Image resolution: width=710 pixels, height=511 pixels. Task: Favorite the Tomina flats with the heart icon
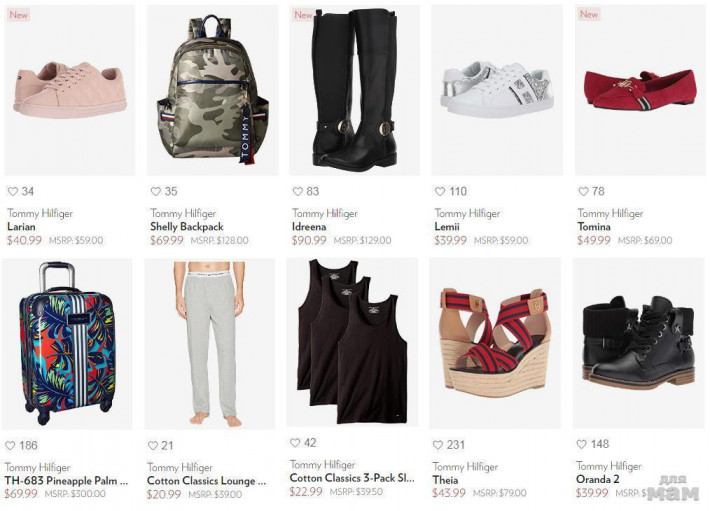tap(583, 191)
